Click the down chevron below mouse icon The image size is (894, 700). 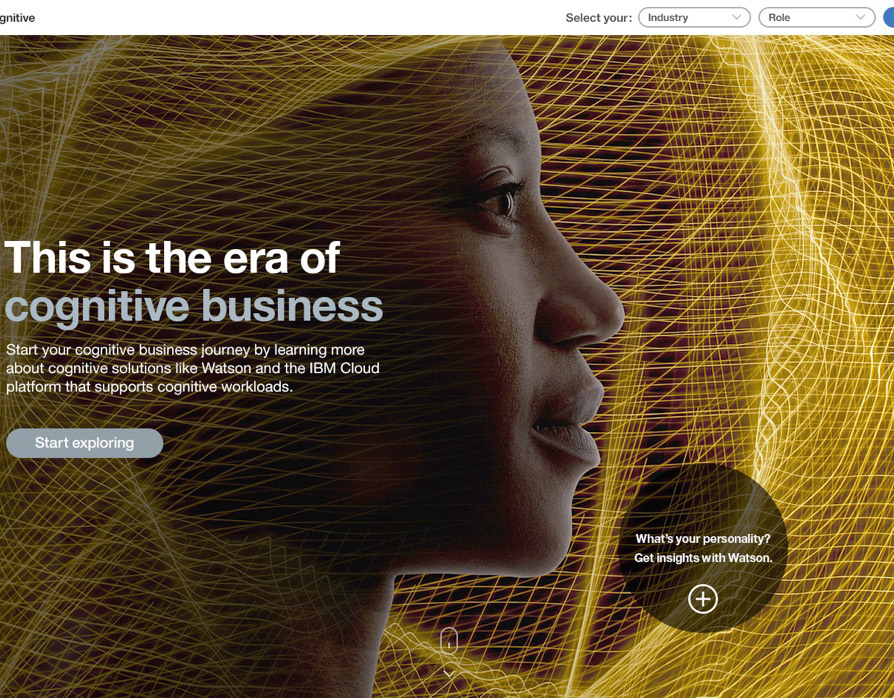click(x=449, y=674)
